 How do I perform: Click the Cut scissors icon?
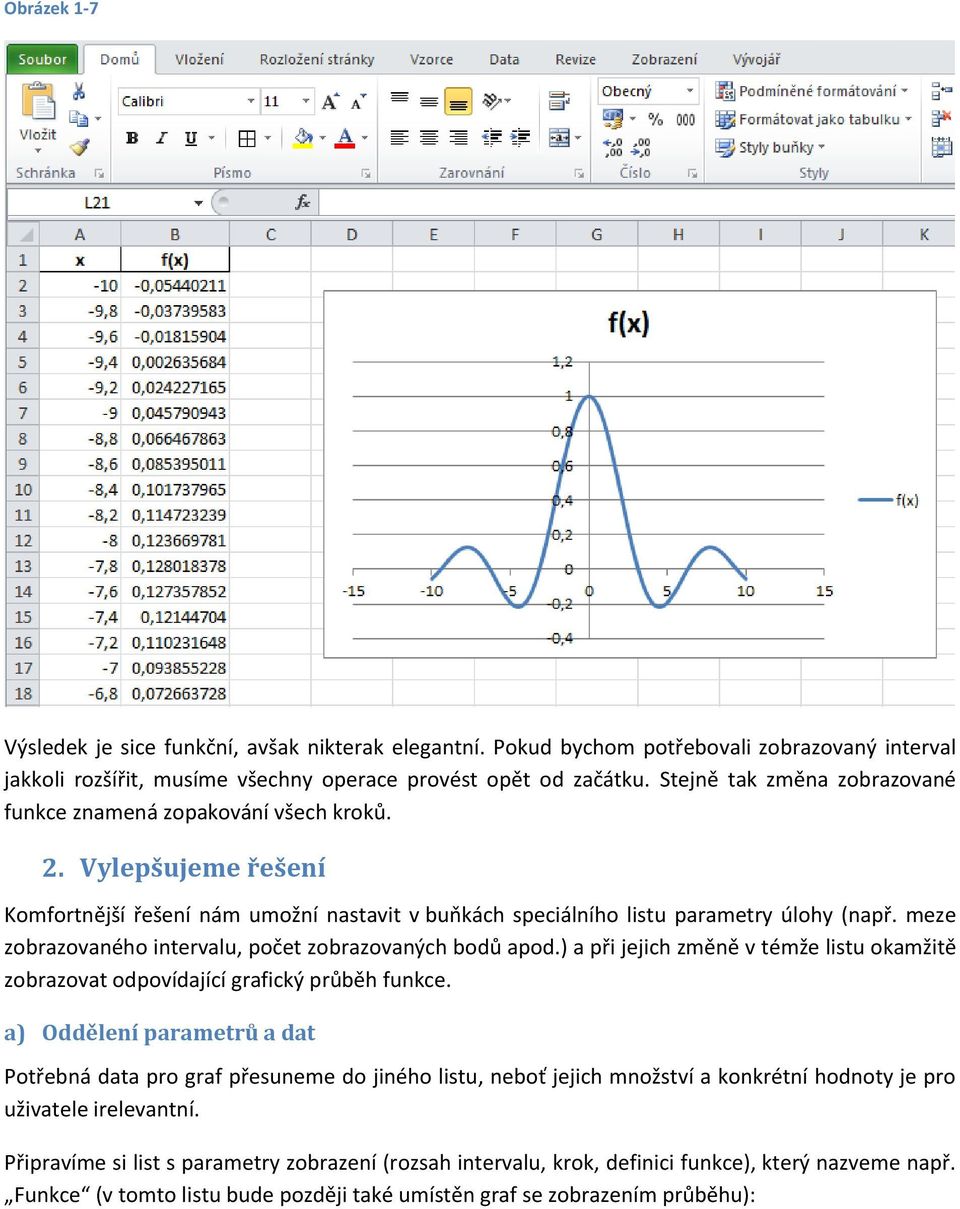click(79, 91)
